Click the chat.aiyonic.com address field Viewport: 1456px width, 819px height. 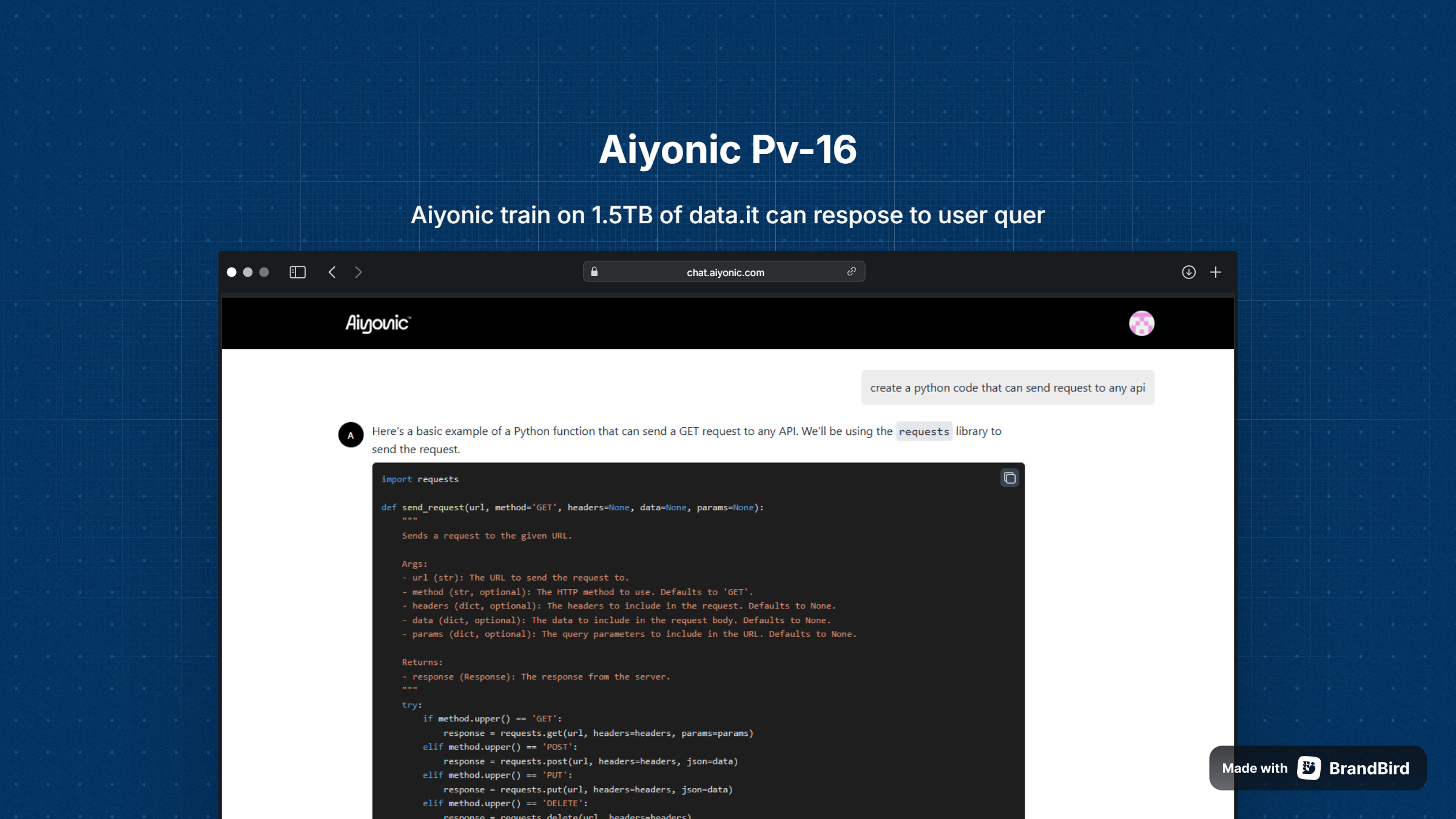point(725,272)
